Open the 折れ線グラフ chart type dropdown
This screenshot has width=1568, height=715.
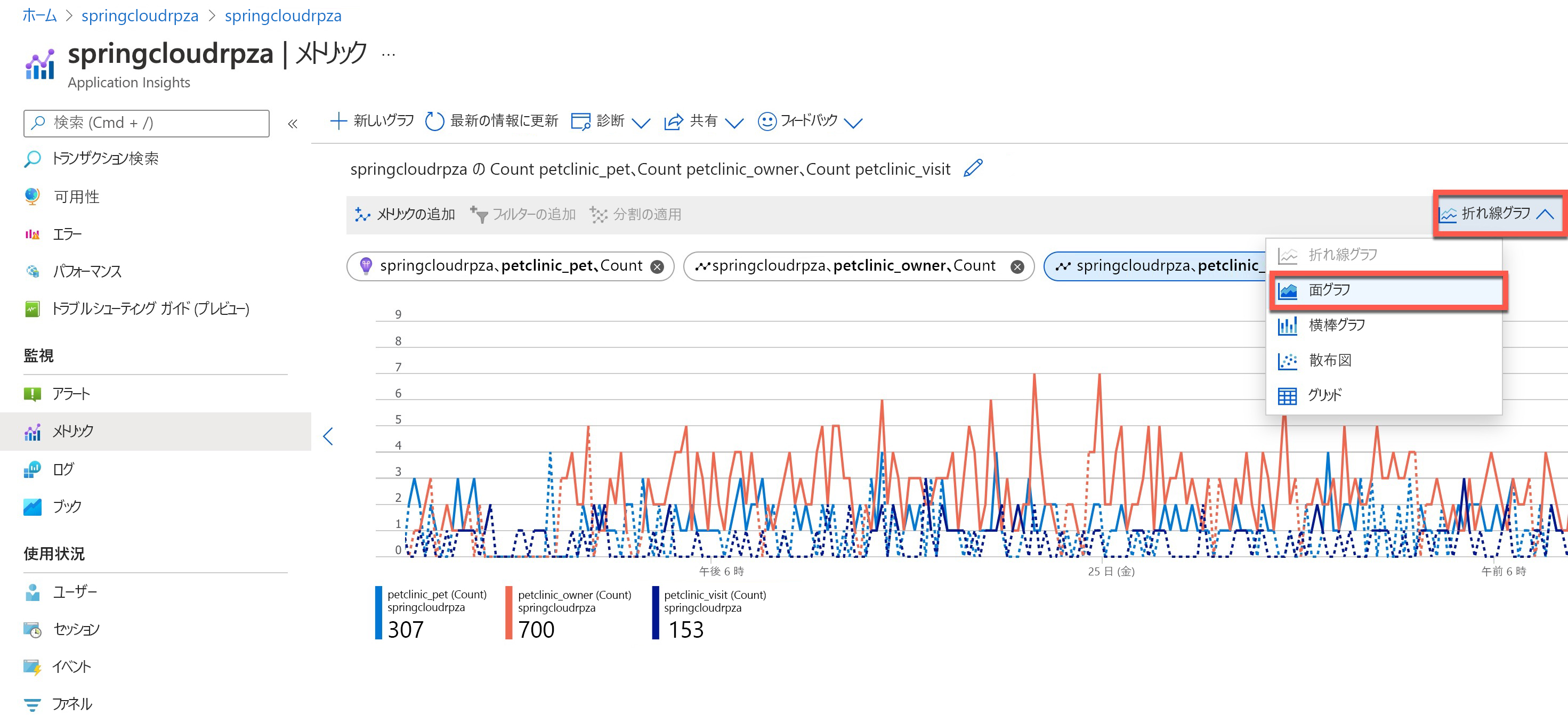[1497, 214]
